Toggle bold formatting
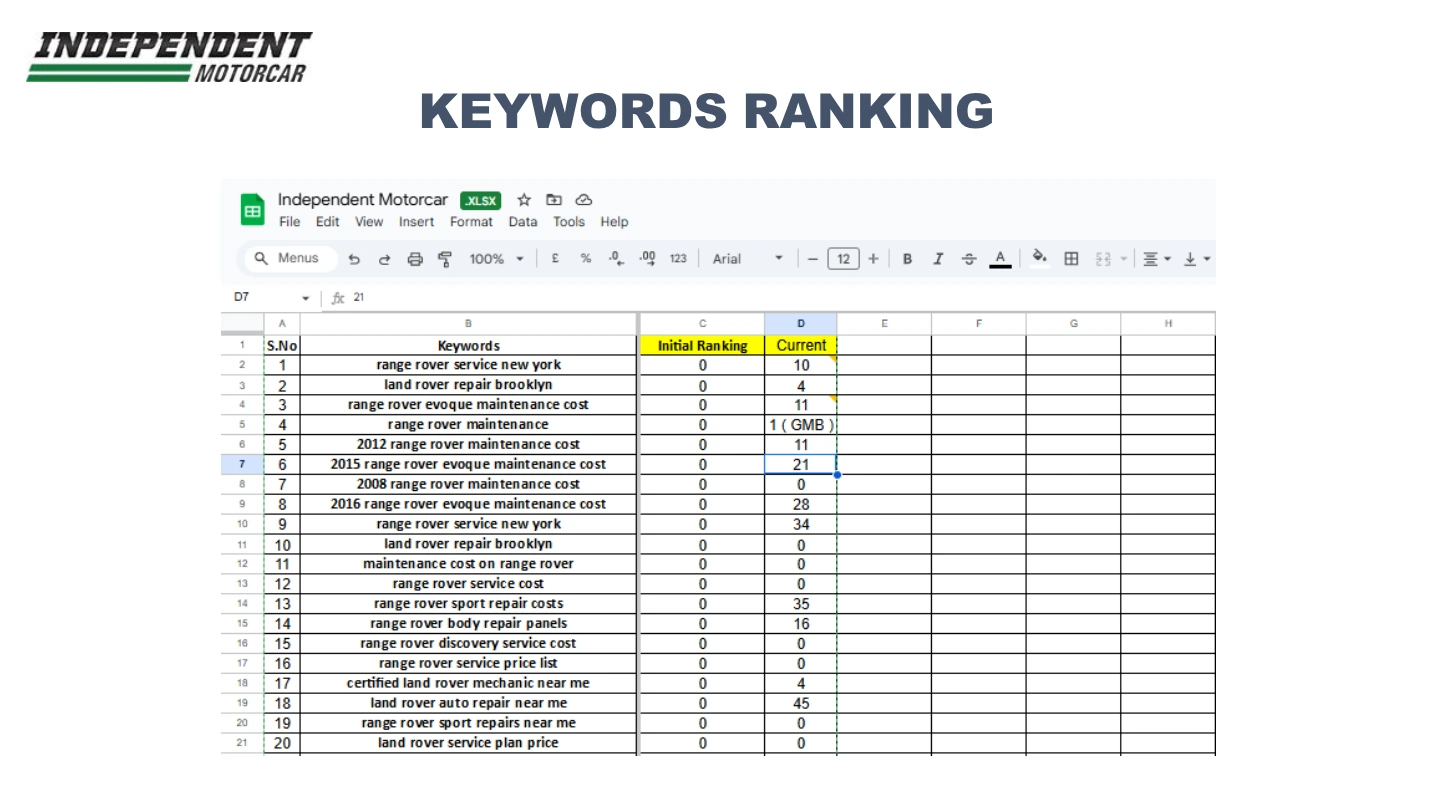 (907, 259)
